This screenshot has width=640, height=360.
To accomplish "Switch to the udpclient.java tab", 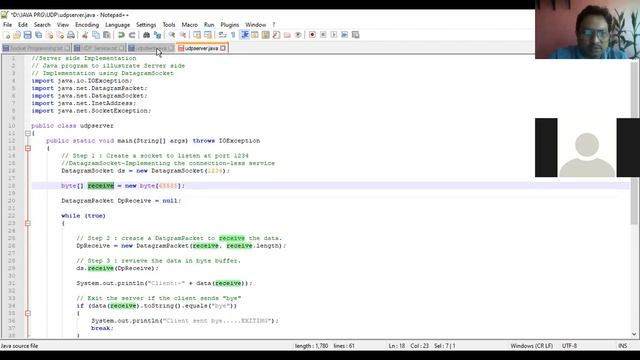I will [151, 48].
